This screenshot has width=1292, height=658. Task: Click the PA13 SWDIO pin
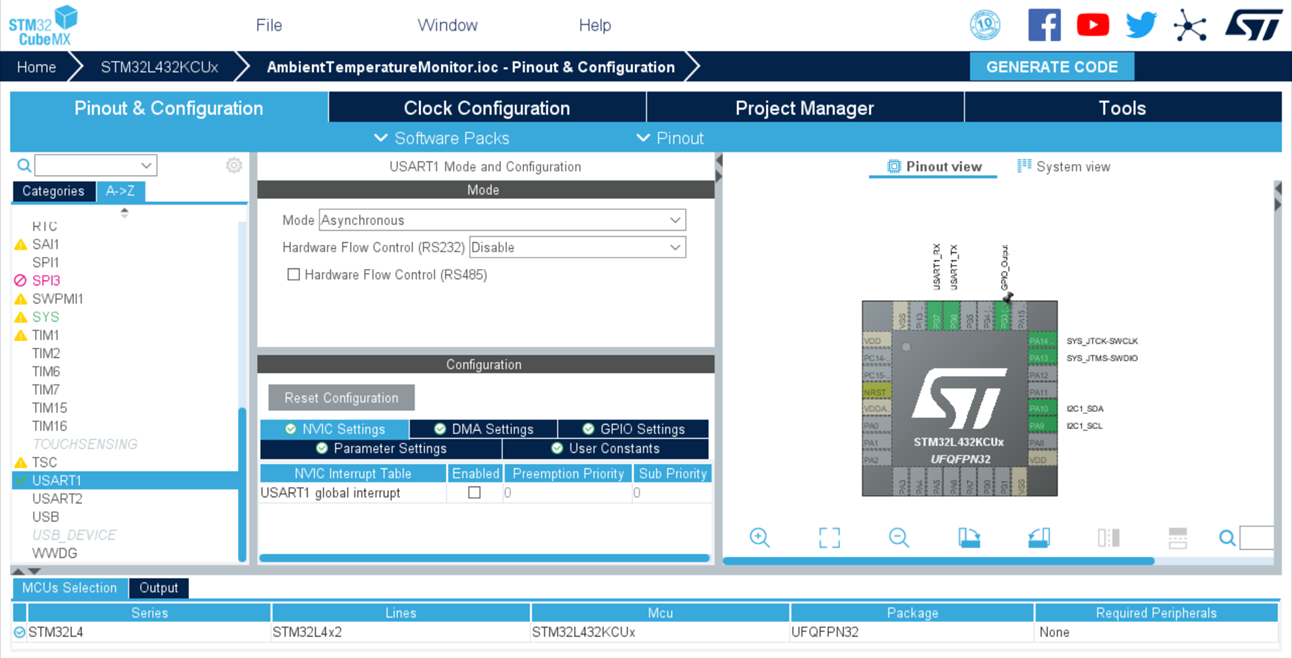(1041, 358)
